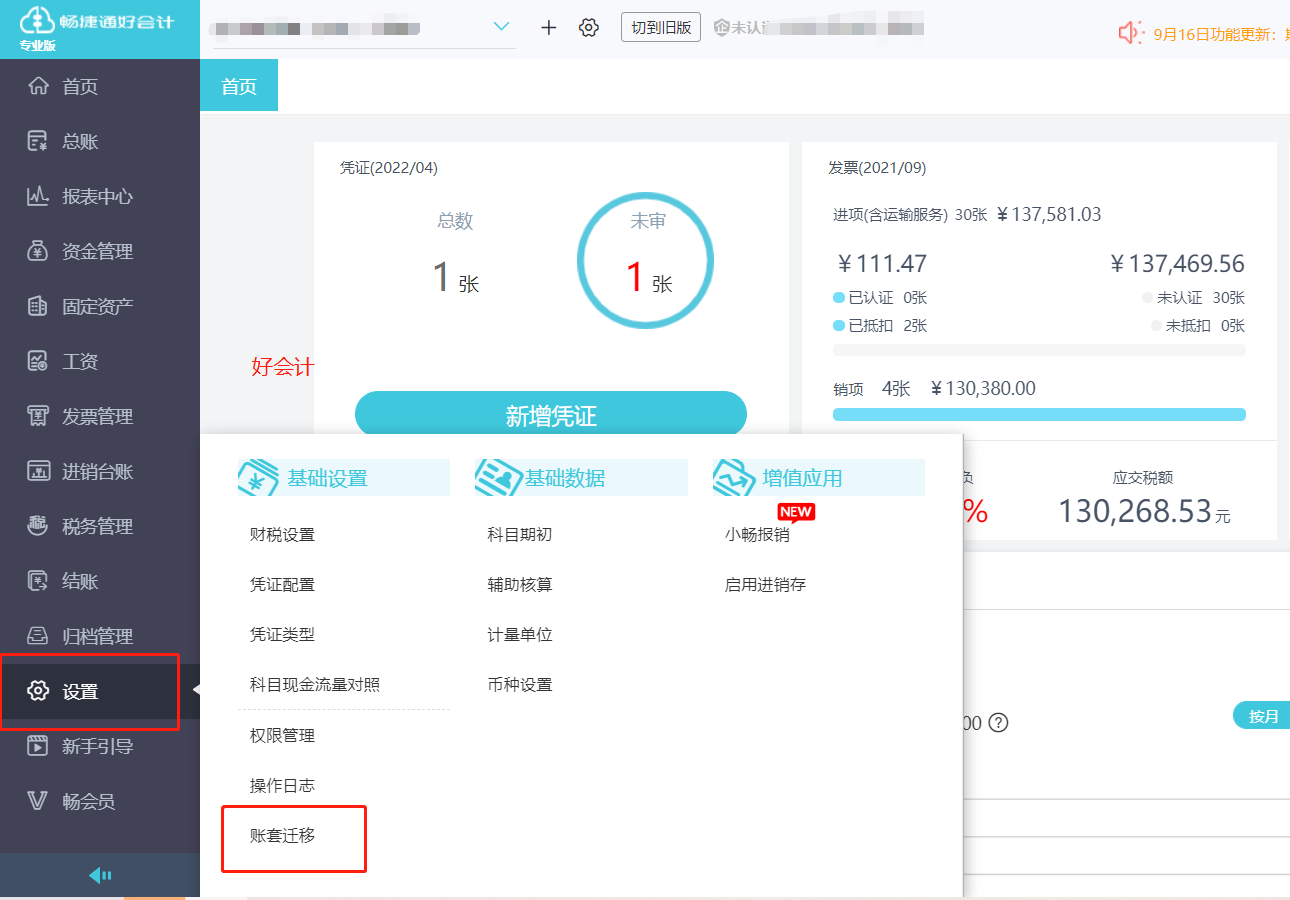
Task: Open 小畅报销 link with NEW badge
Action: [x=757, y=534]
